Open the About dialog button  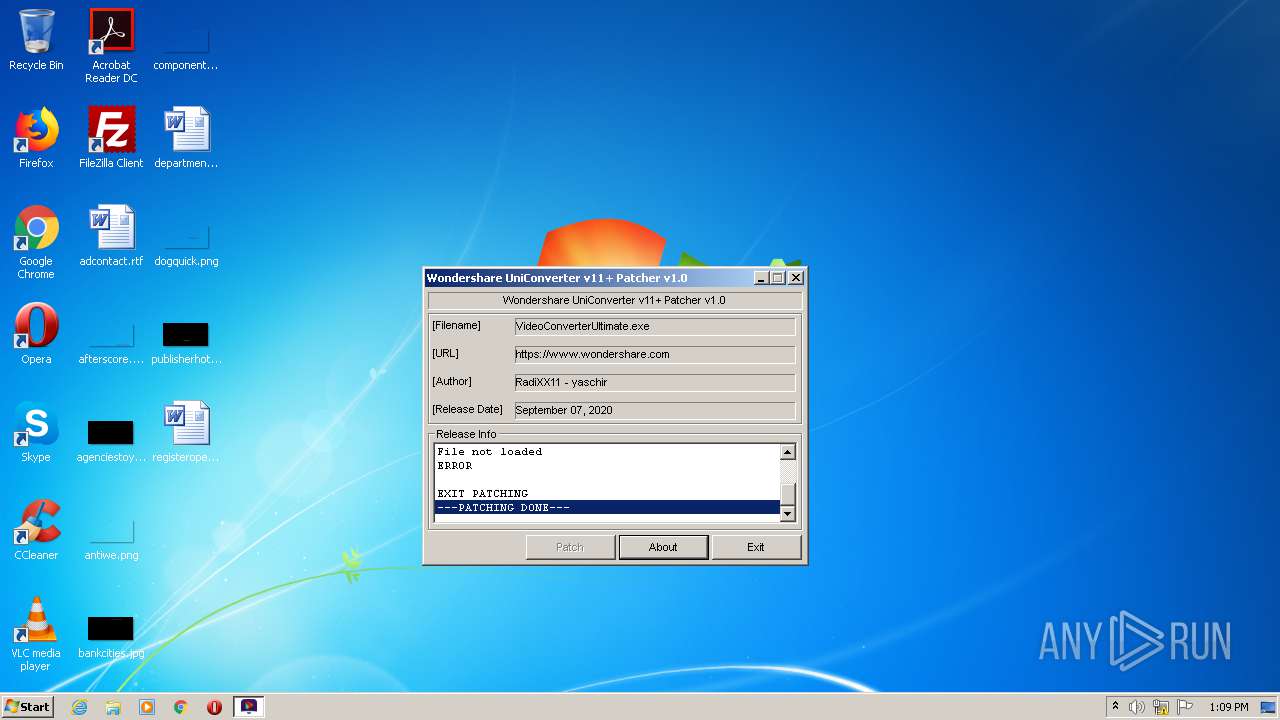click(x=663, y=547)
